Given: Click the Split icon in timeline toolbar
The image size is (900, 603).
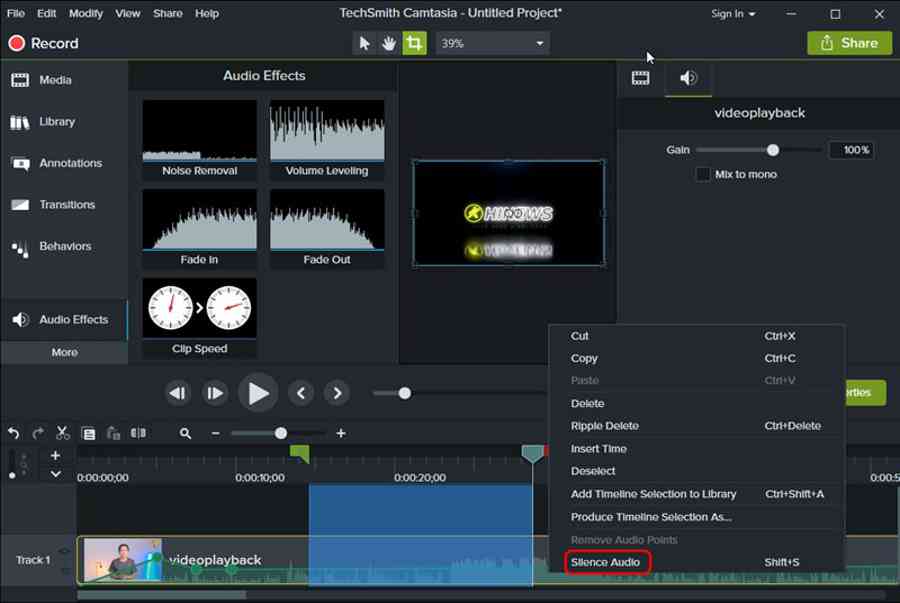Looking at the screenshot, I should click(x=138, y=433).
